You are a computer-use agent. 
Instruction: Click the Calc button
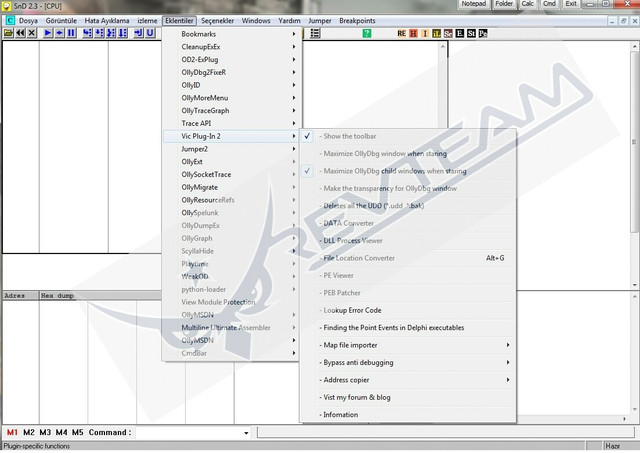527,4
